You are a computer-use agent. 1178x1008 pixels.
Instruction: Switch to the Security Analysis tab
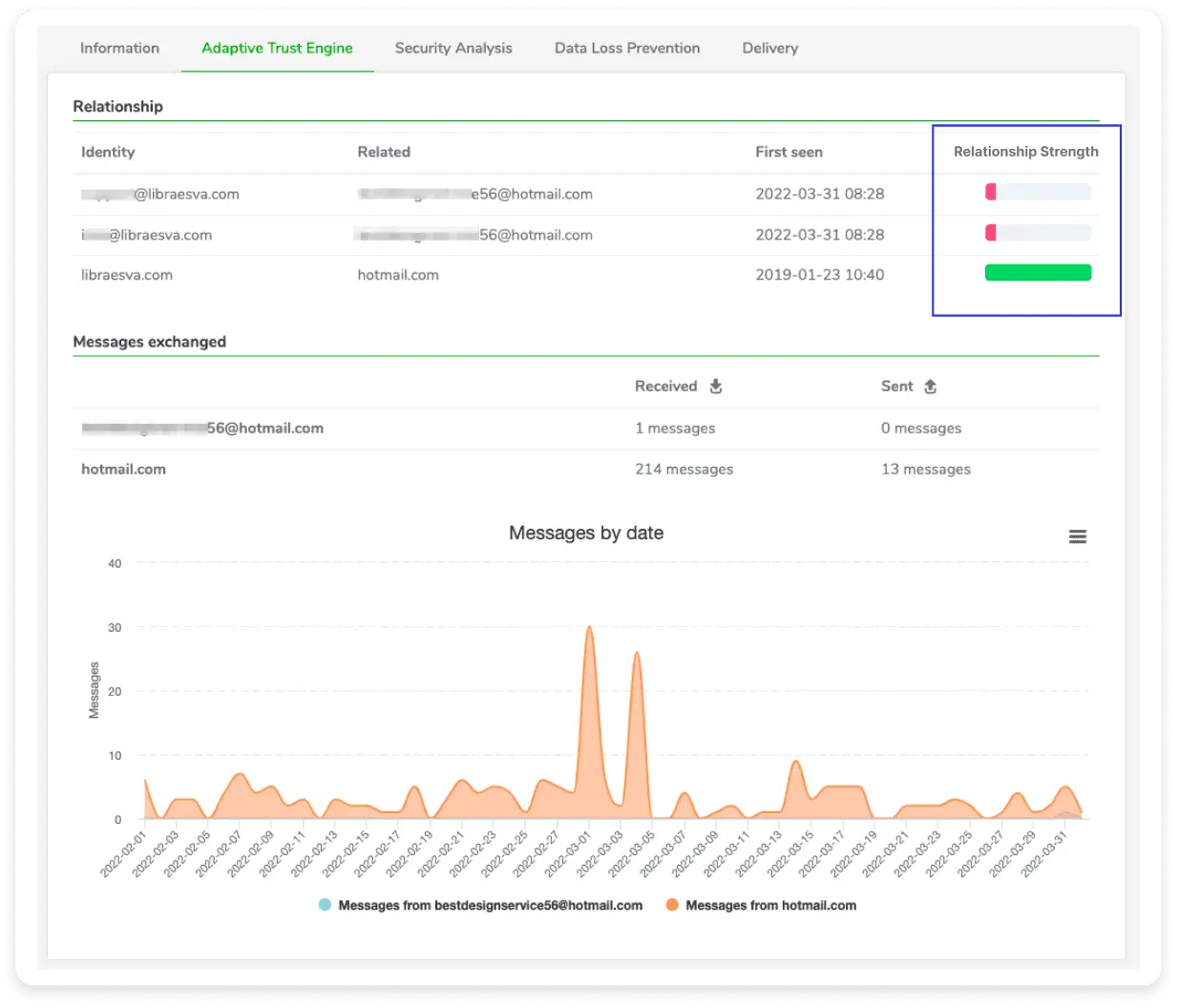pos(453,48)
